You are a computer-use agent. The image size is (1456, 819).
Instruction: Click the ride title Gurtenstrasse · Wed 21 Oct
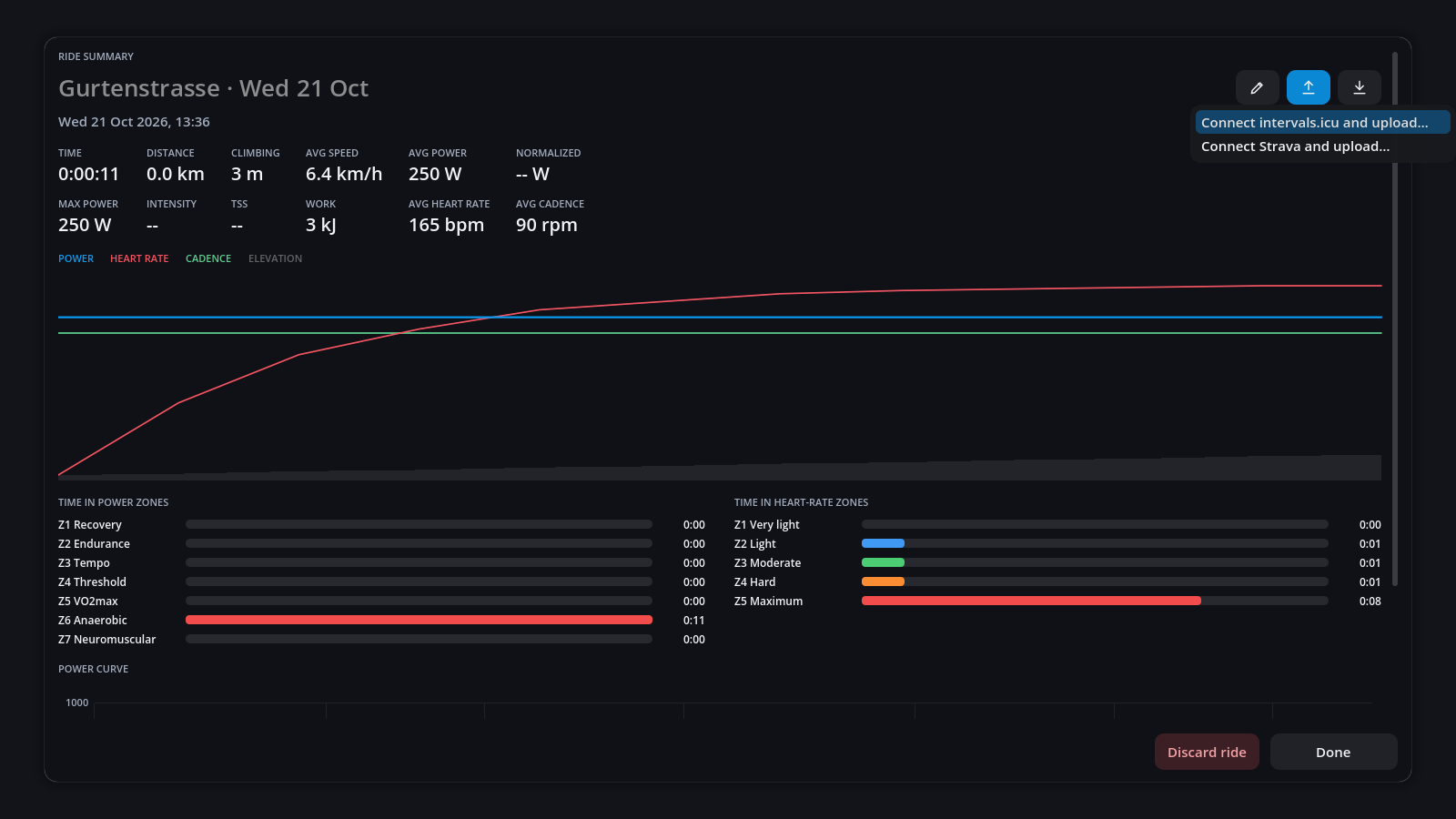(213, 88)
